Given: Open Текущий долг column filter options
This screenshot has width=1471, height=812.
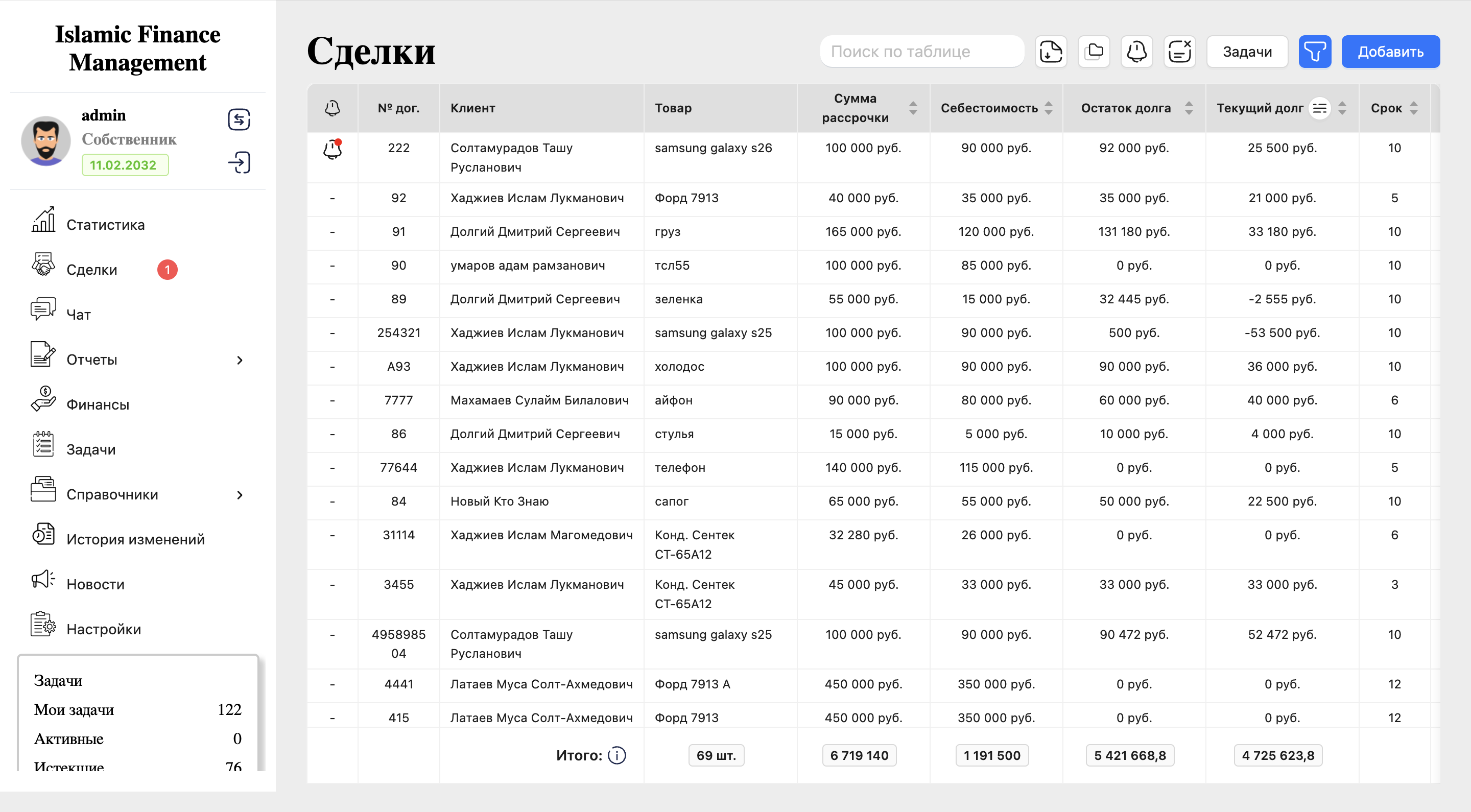Looking at the screenshot, I should pyautogui.click(x=1319, y=108).
